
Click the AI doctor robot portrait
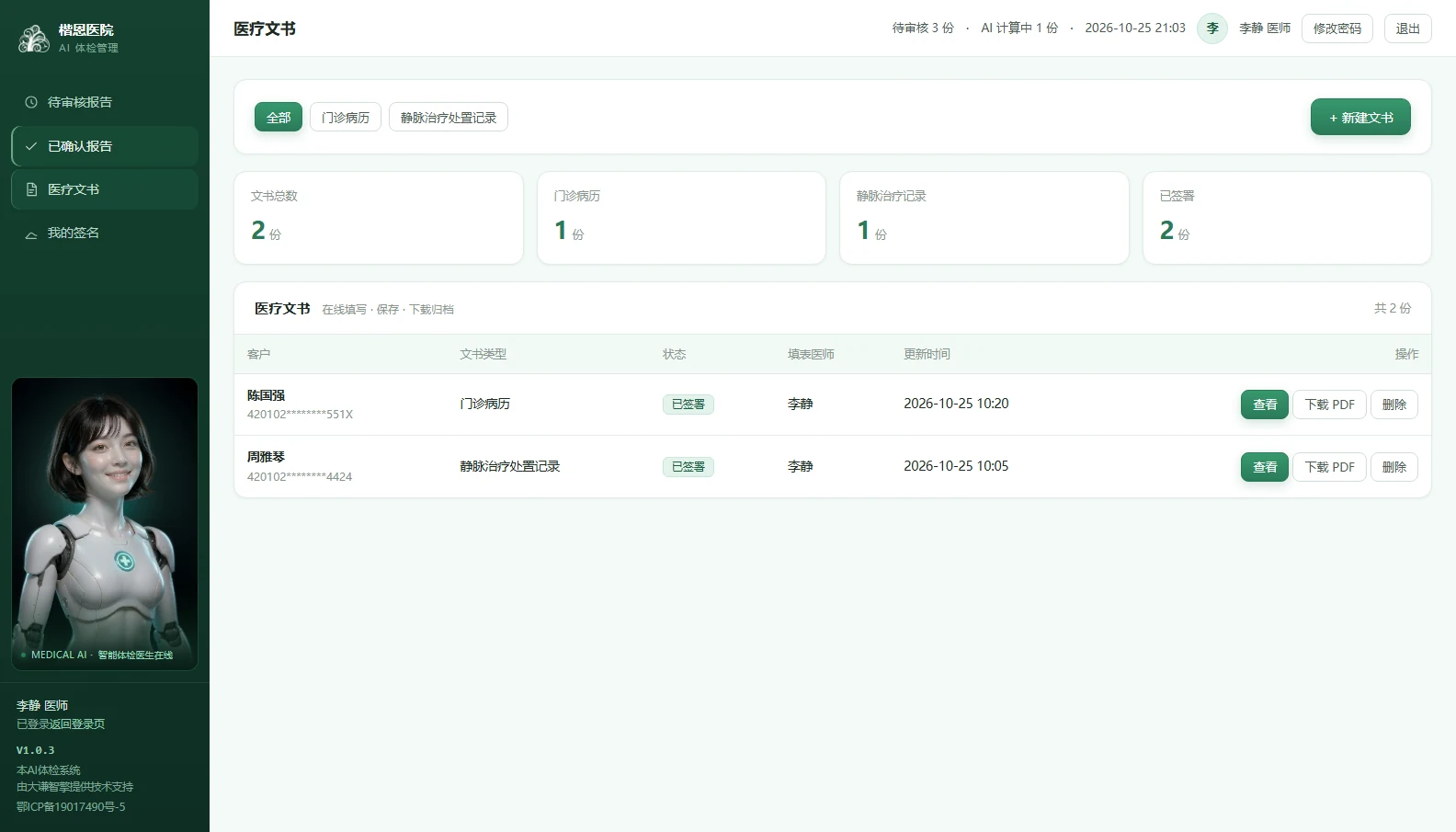tap(105, 524)
